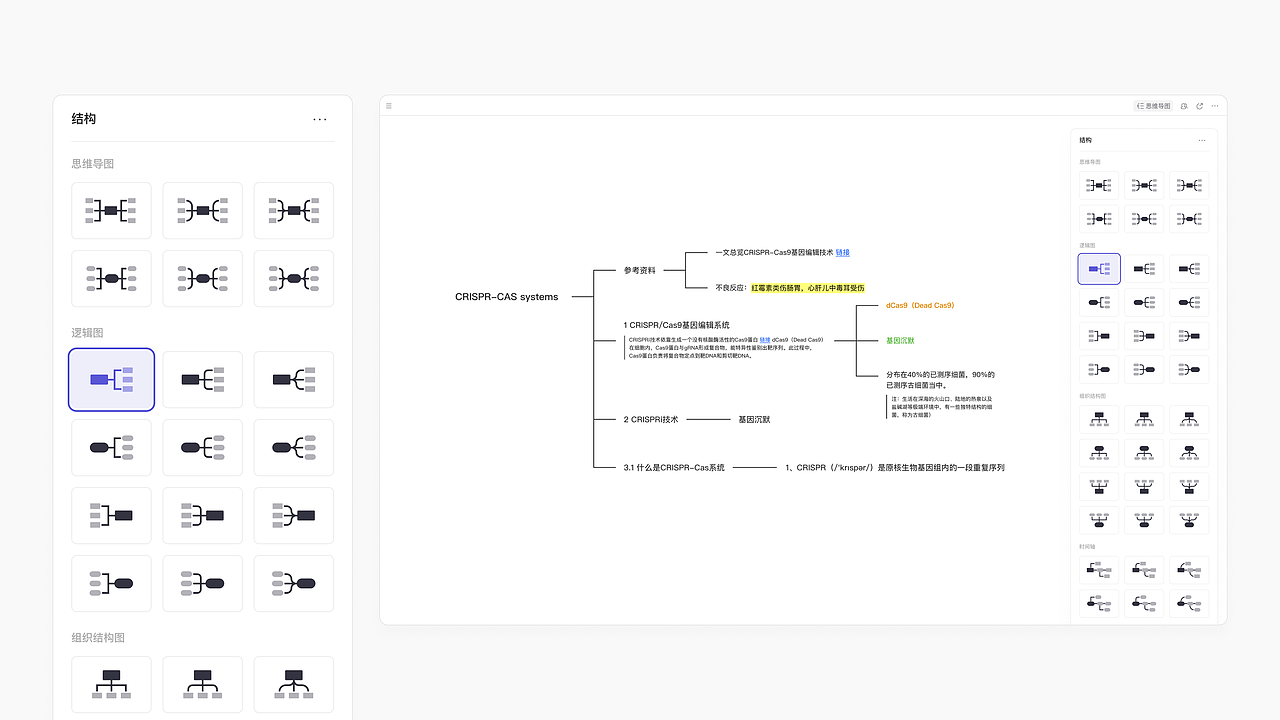App window panel: inverted org chart, oval root, curved connectors
The width and height of the screenshot is (1280, 720).
1189,520
